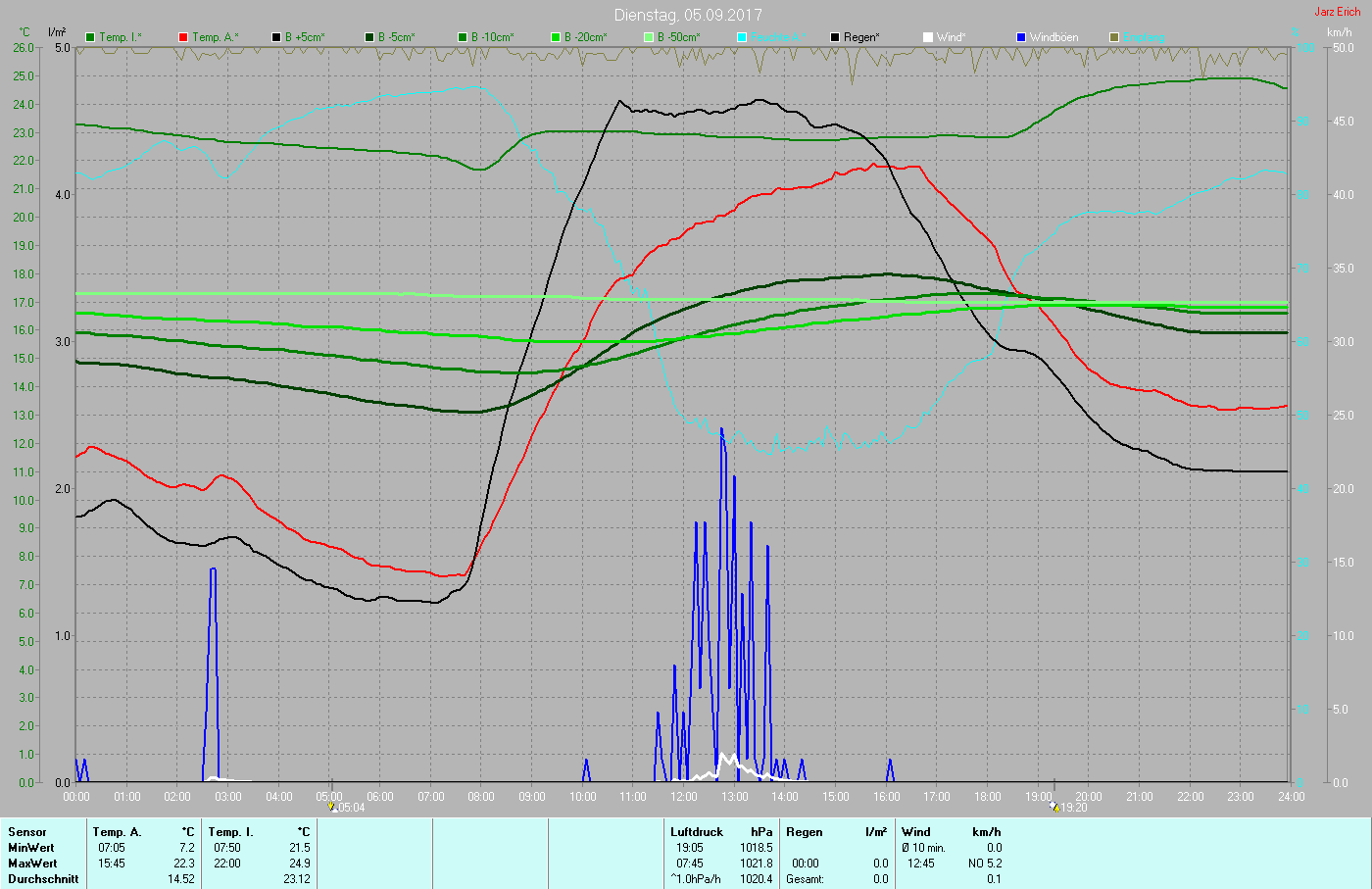Click the B -10cm green legend marker
The width and height of the screenshot is (1372, 889).
463,37
